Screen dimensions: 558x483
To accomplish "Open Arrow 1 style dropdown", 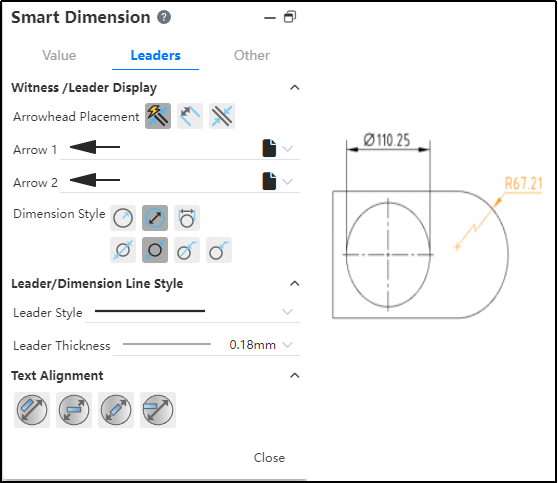I will (x=288, y=148).
